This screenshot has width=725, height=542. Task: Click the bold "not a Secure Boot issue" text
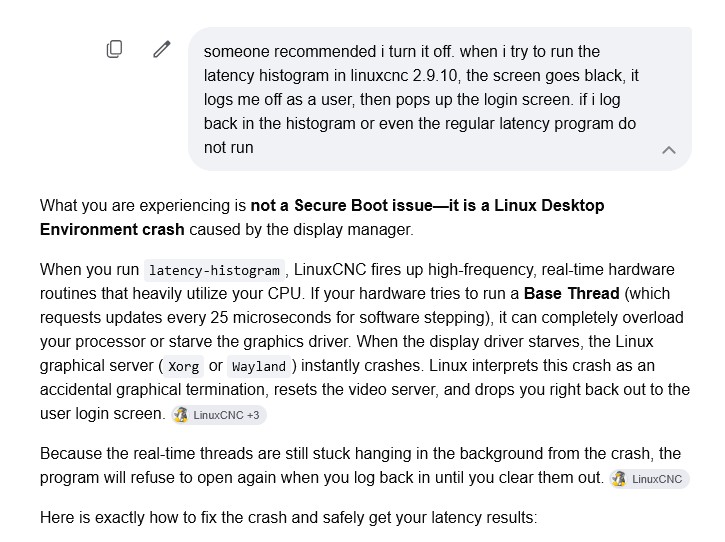coord(341,205)
